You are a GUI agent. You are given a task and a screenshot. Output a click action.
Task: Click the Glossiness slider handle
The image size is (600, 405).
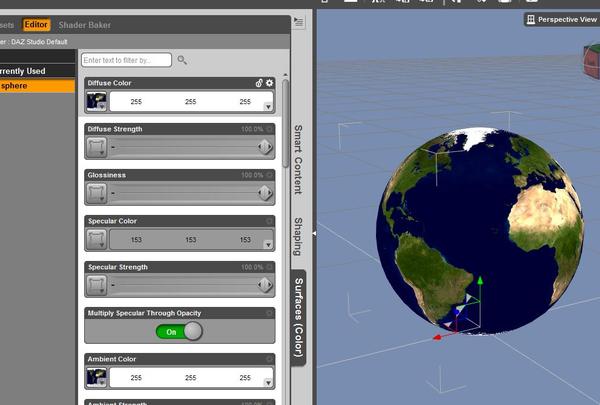point(265,193)
